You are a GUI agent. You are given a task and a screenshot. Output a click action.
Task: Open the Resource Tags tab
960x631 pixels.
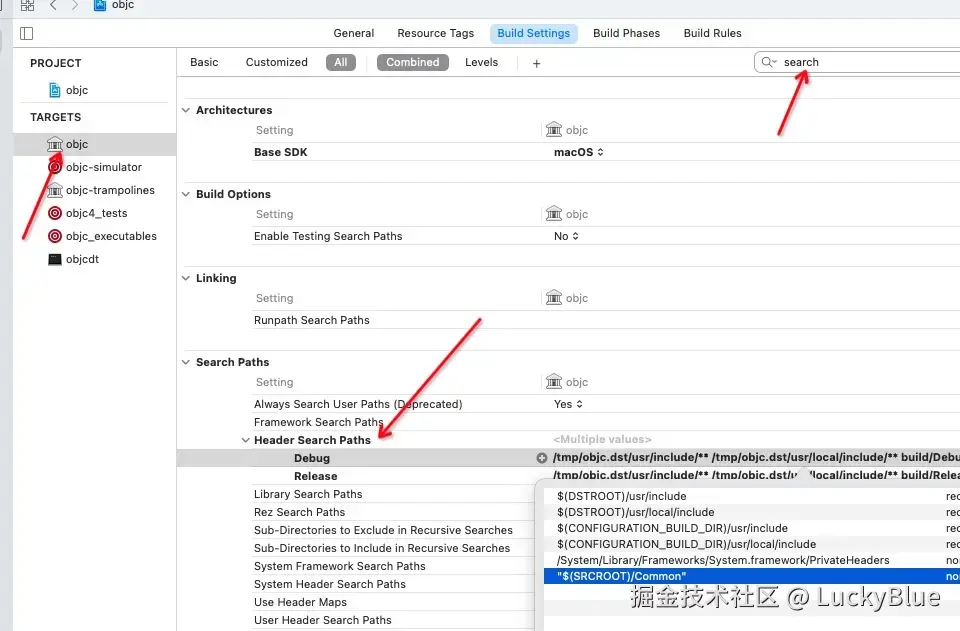click(x=435, y=33)
